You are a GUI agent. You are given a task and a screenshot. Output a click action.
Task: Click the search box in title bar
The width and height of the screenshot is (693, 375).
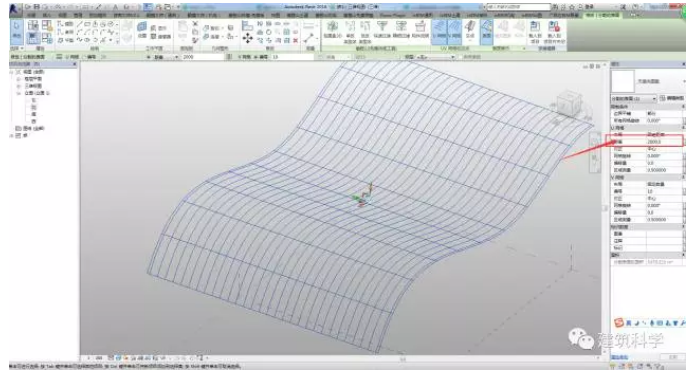coord(518,7)
